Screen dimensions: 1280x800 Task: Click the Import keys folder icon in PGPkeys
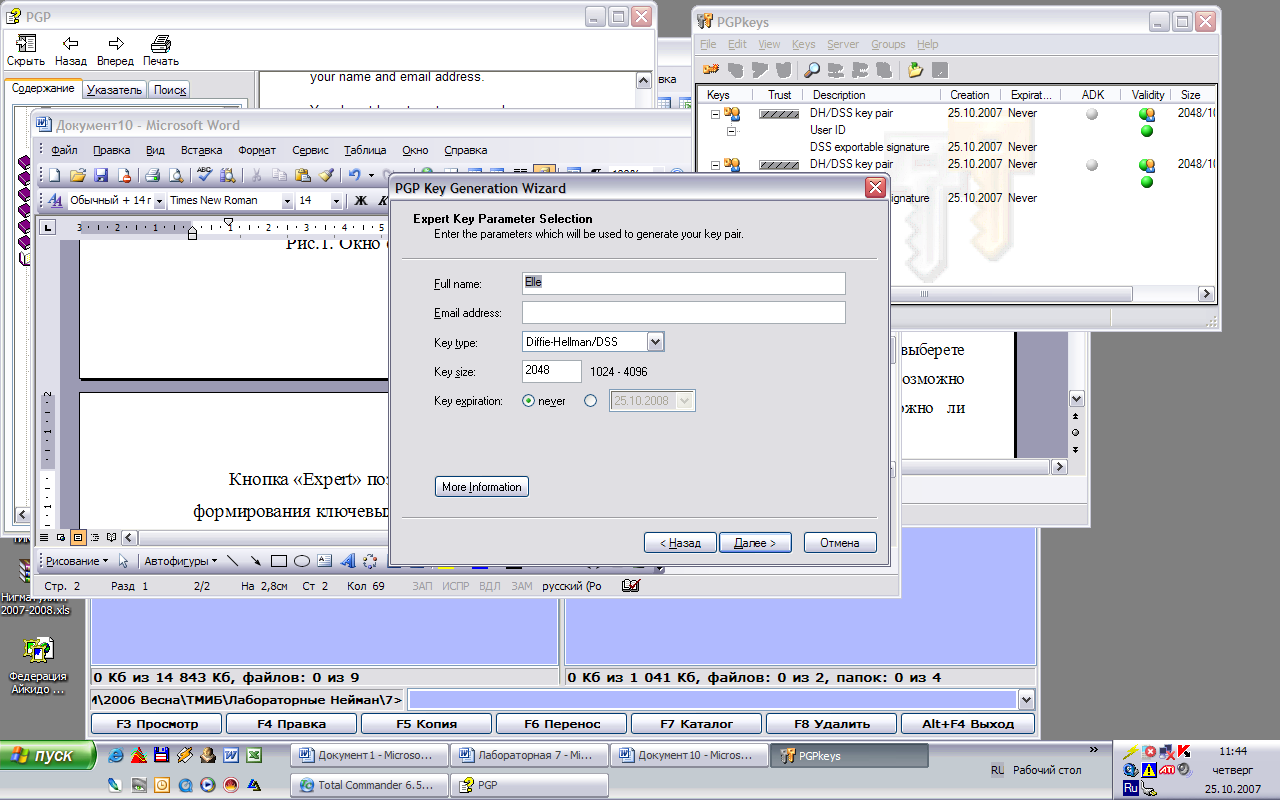point(915,69)
